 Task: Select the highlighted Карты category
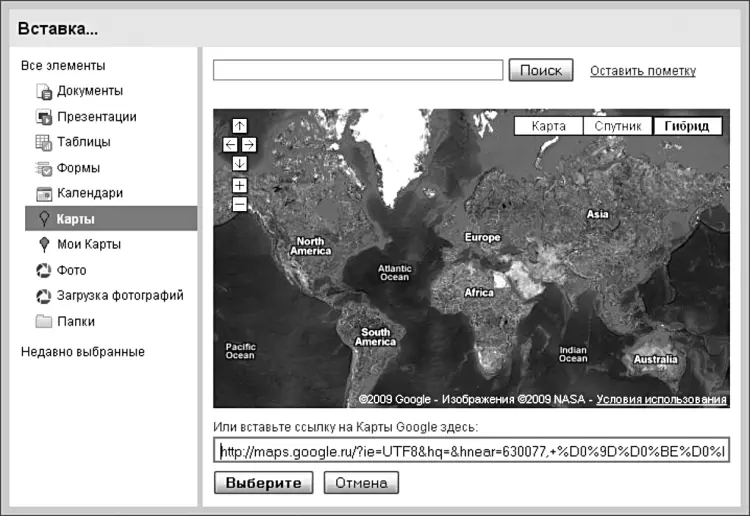click(111, 219)
